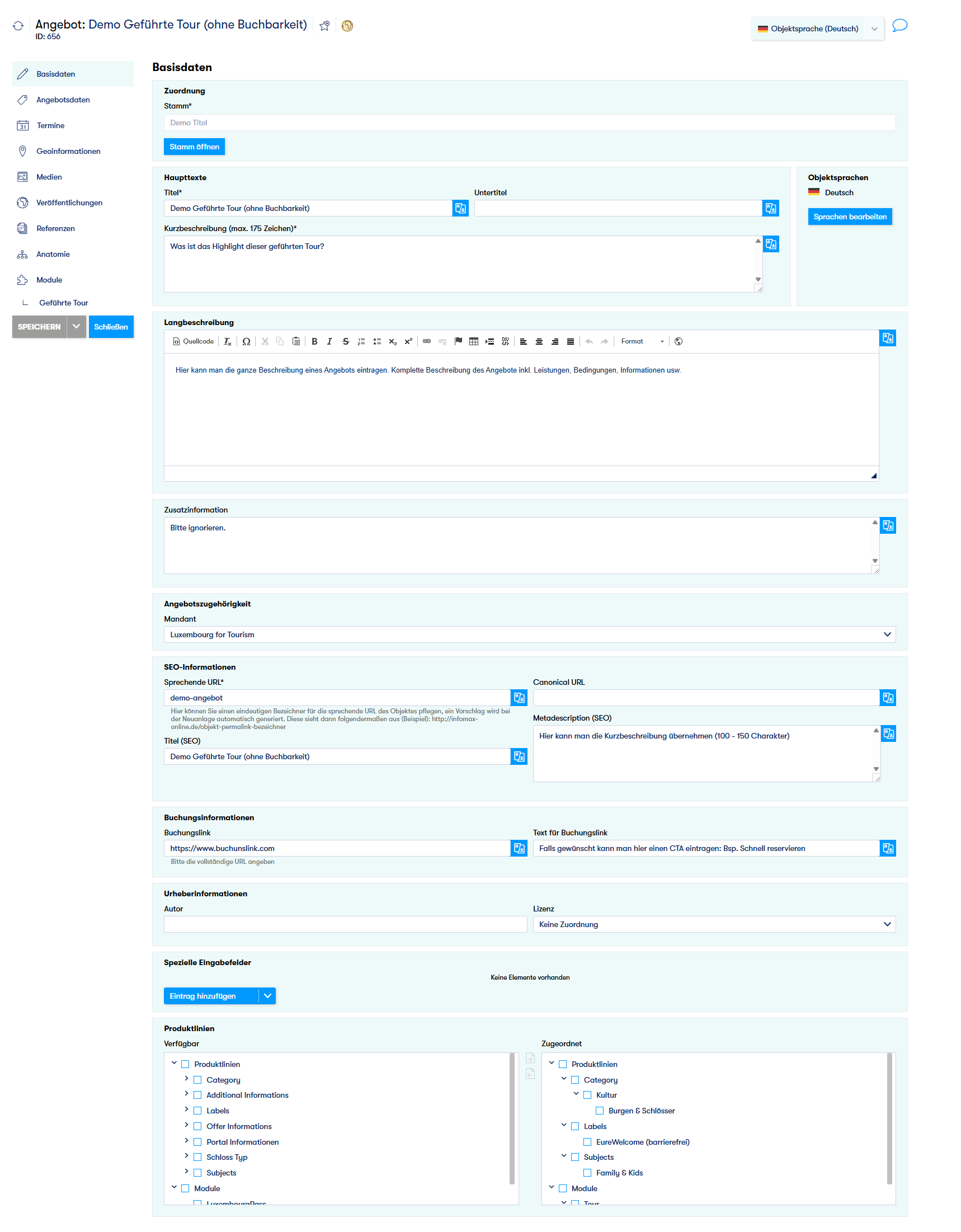Open the Lizenz dropdown
Viewport: 961px width, 1232px height.
point(714,925)
